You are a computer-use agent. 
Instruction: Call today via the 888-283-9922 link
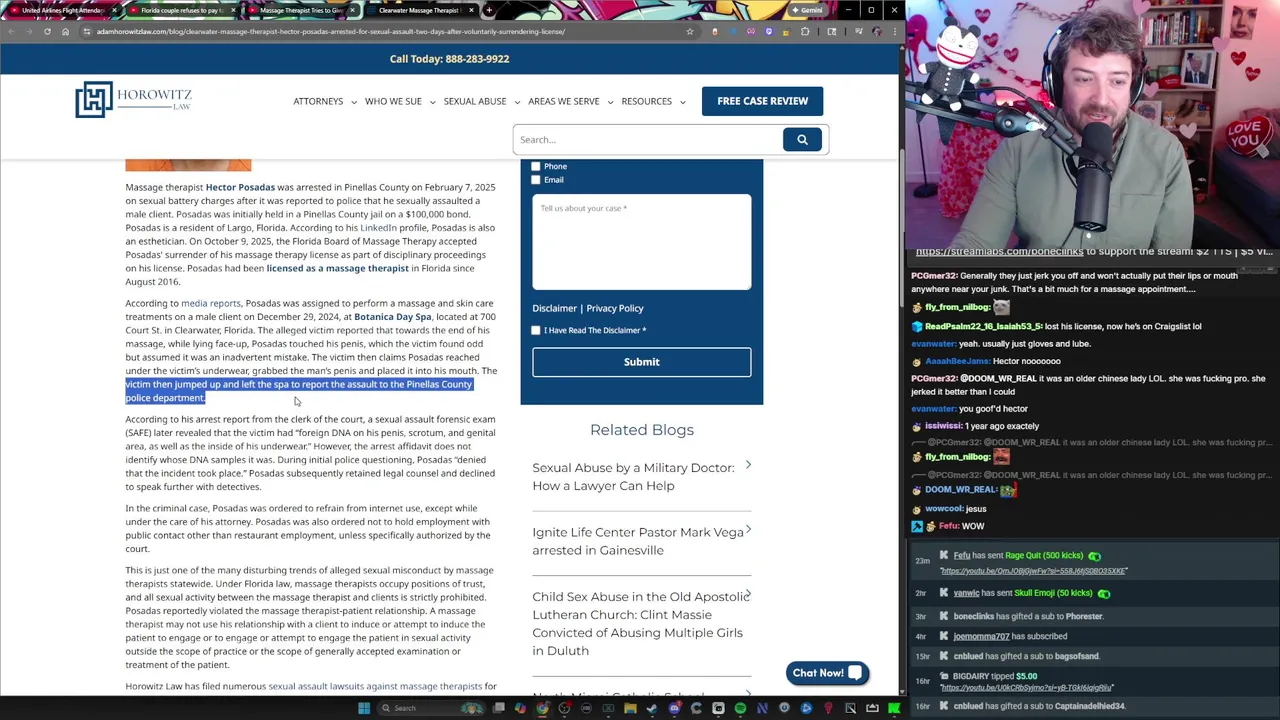click(x=449, y=59)
